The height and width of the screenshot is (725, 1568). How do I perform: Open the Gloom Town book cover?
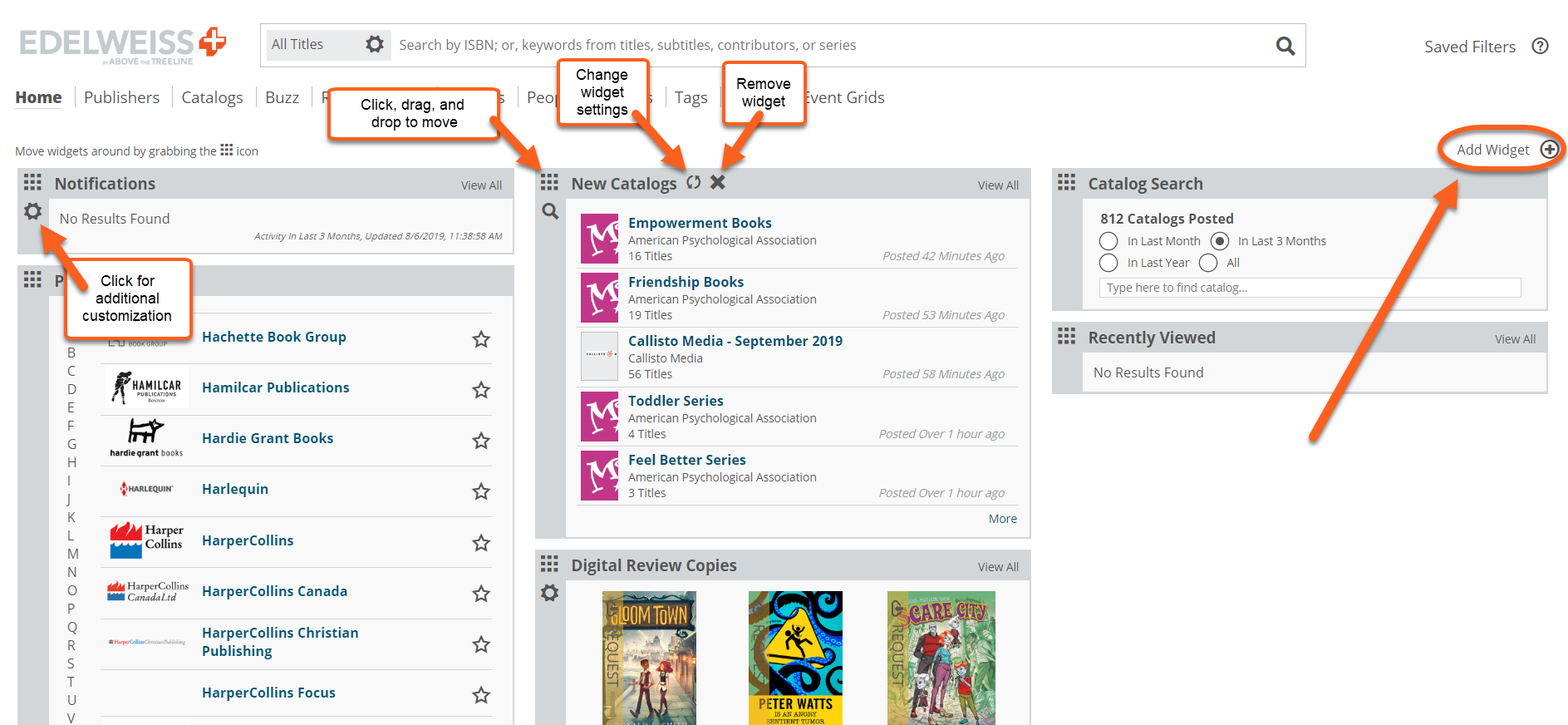coord(649,658)
